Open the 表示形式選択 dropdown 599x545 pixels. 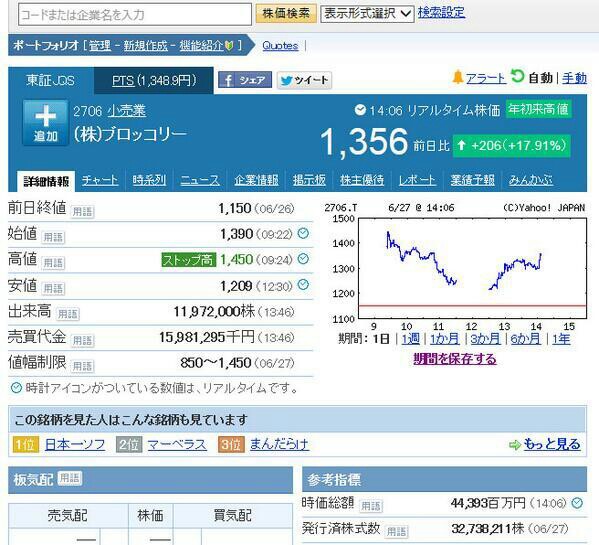367,14
